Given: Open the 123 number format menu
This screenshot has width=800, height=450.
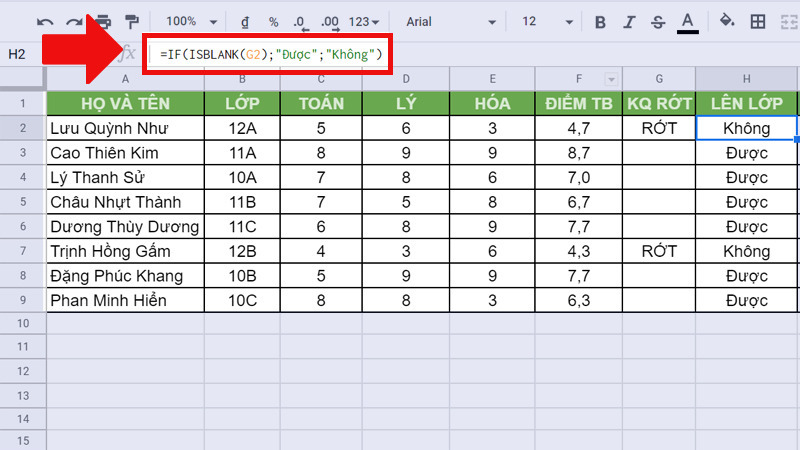Looking at the screenshot, I should pyautogui.click(x=366, y=21).
